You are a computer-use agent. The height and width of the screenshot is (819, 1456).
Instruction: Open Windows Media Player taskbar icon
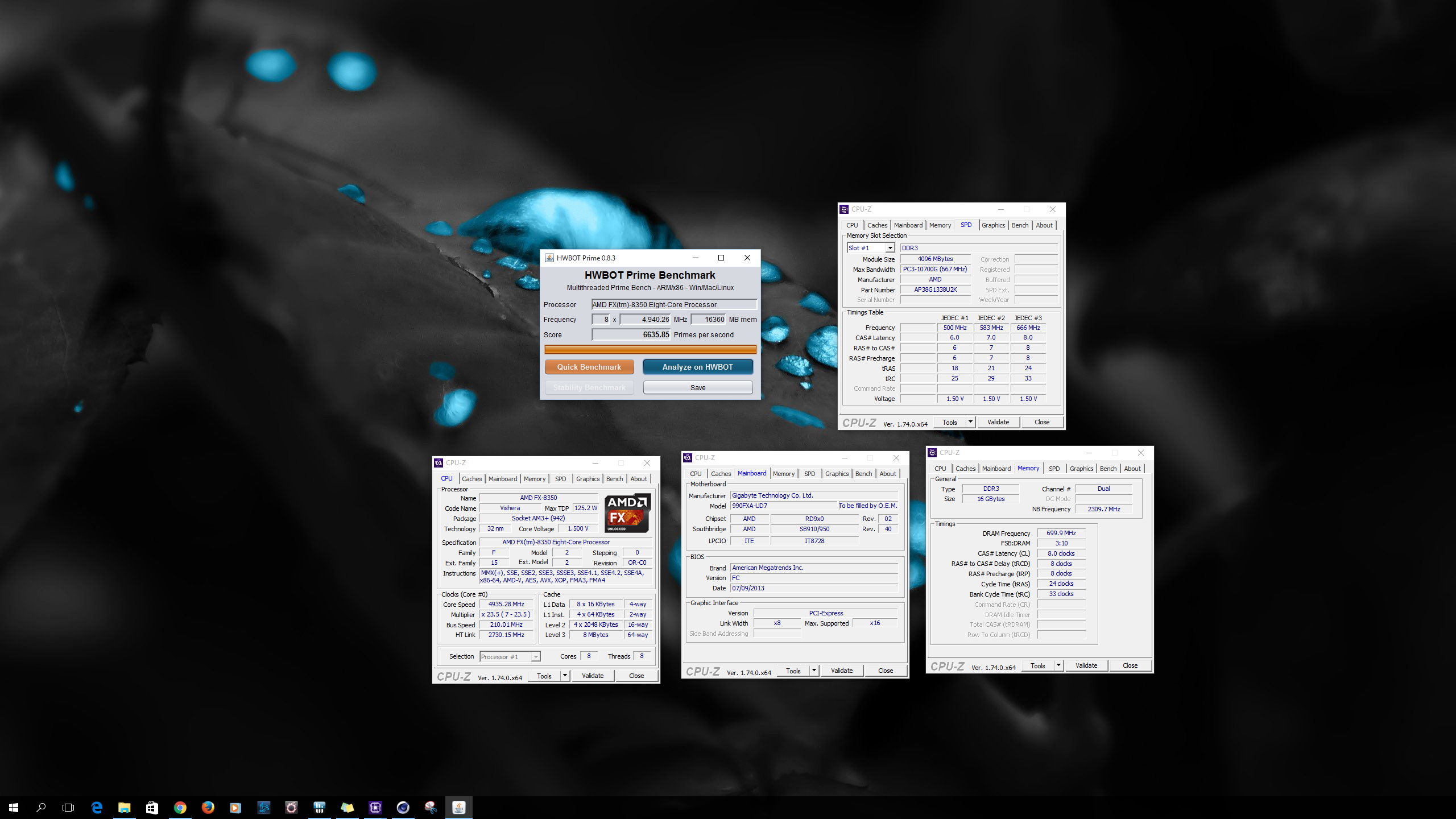coord(235,807)
